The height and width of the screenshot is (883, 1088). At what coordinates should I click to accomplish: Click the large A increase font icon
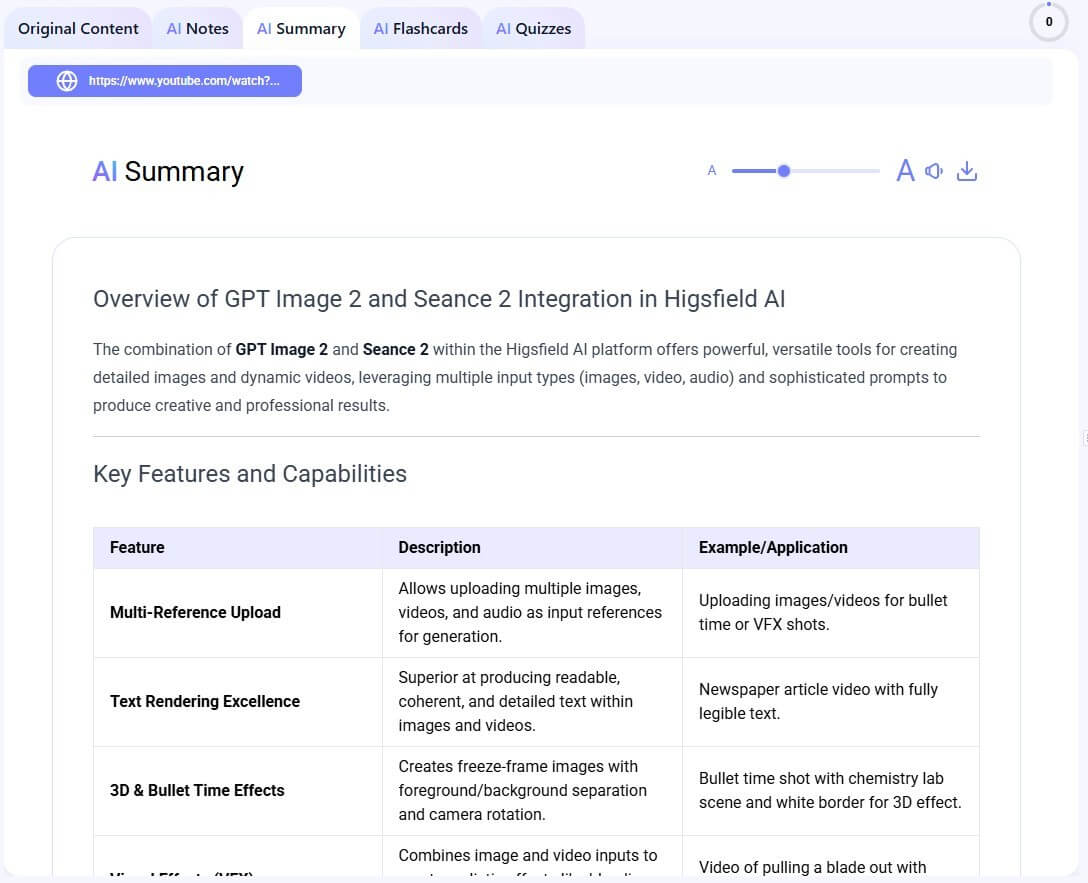coord(905,171)
